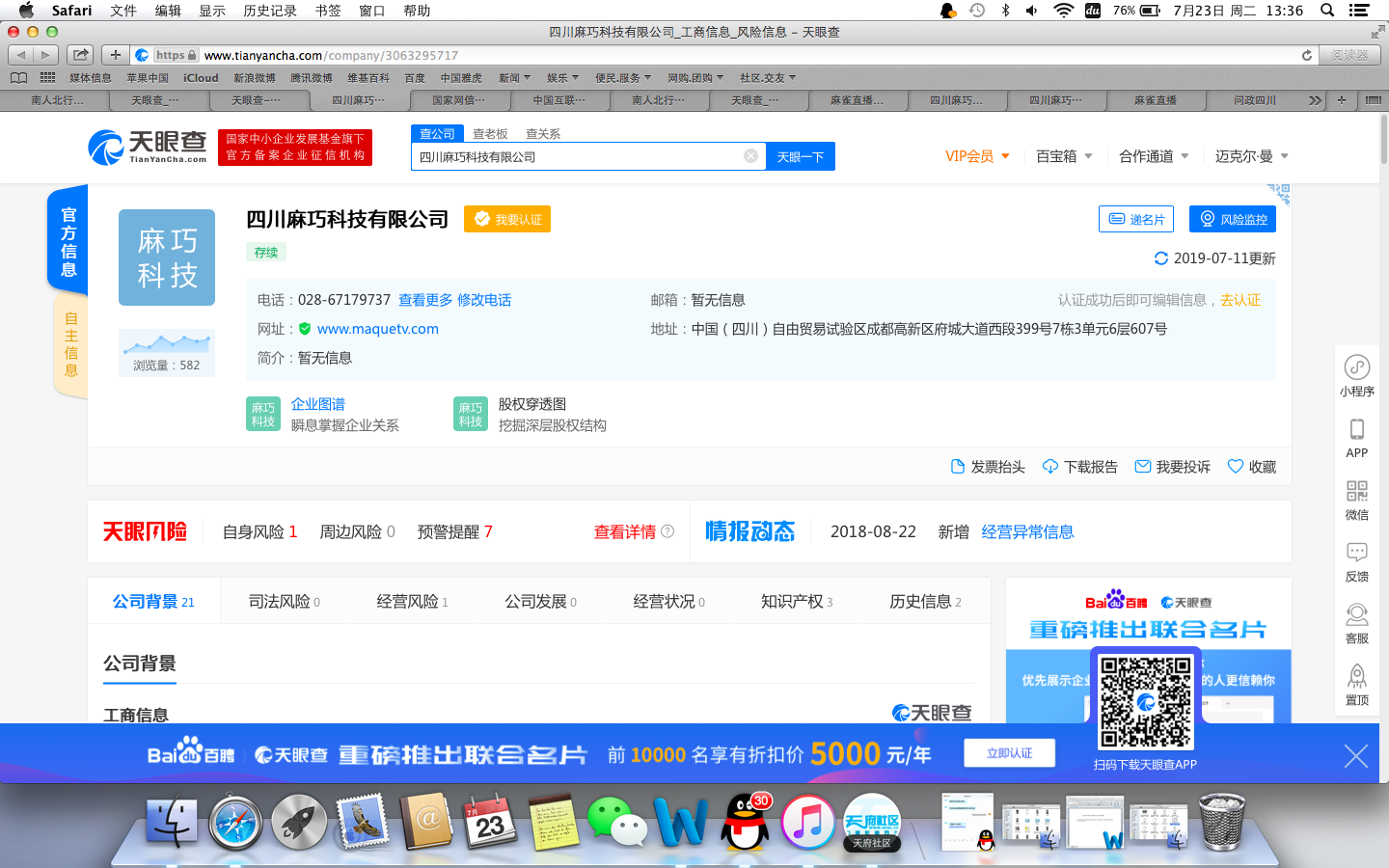
Task: Open the 社区.交友 bookmarks dropdown
Action: [768, 78]
